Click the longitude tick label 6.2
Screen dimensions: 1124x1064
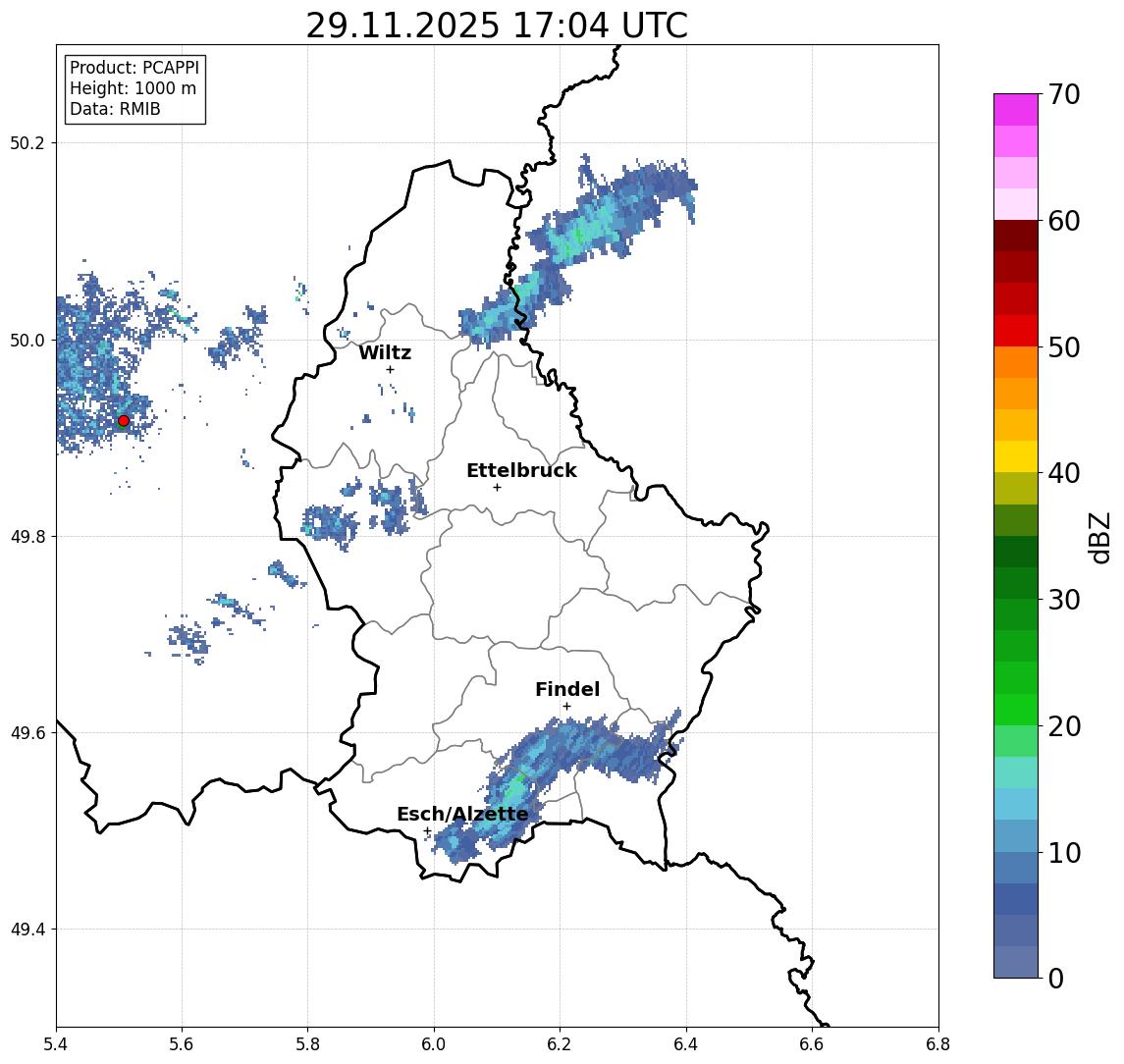coord(561,1044)
